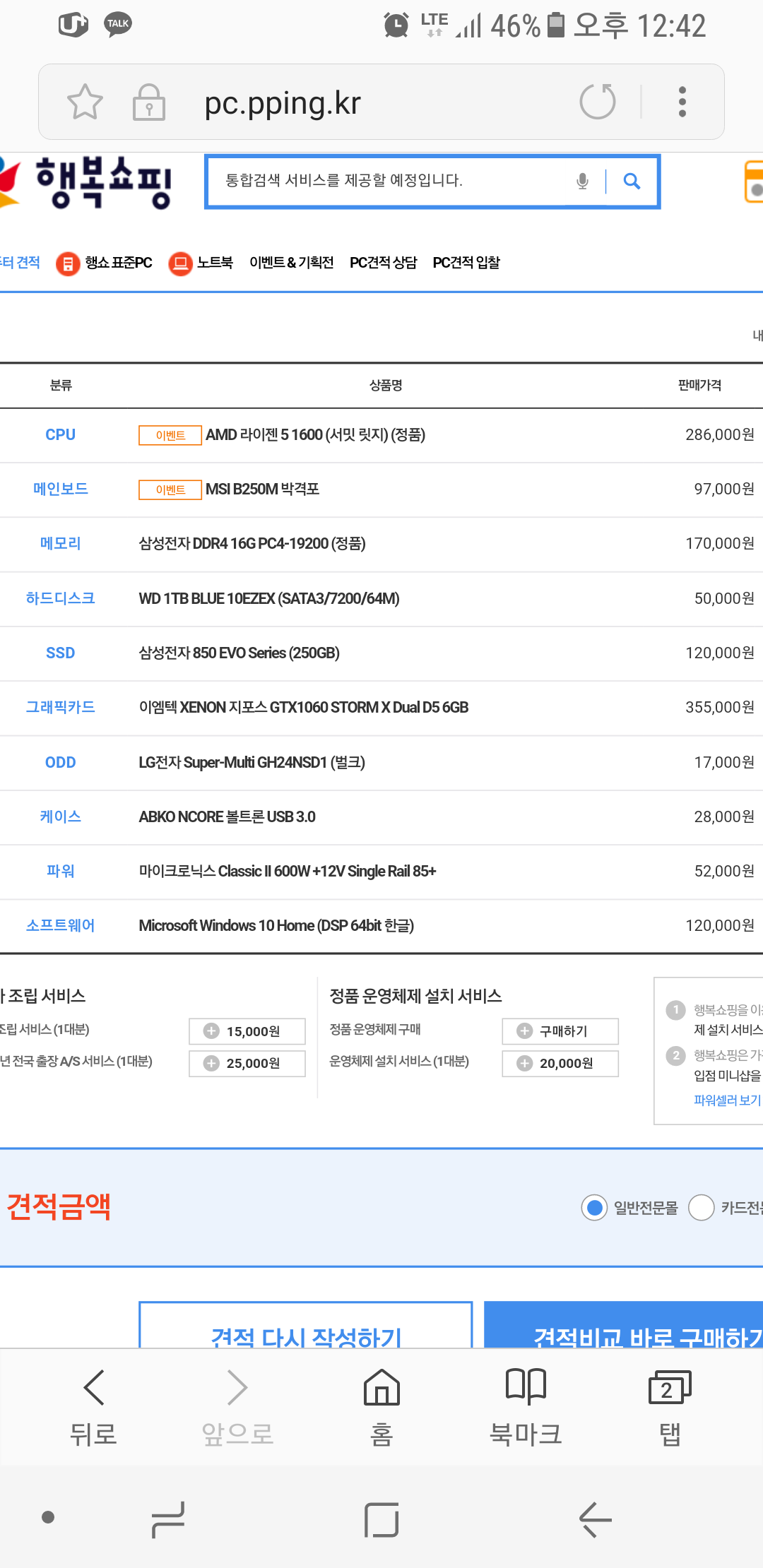Image resolution: width=763 pixels, height=1568 pixels.
Task: Open the 파워셀러 보기 link
Action: pyautogui.click(x=727, y=1100)
